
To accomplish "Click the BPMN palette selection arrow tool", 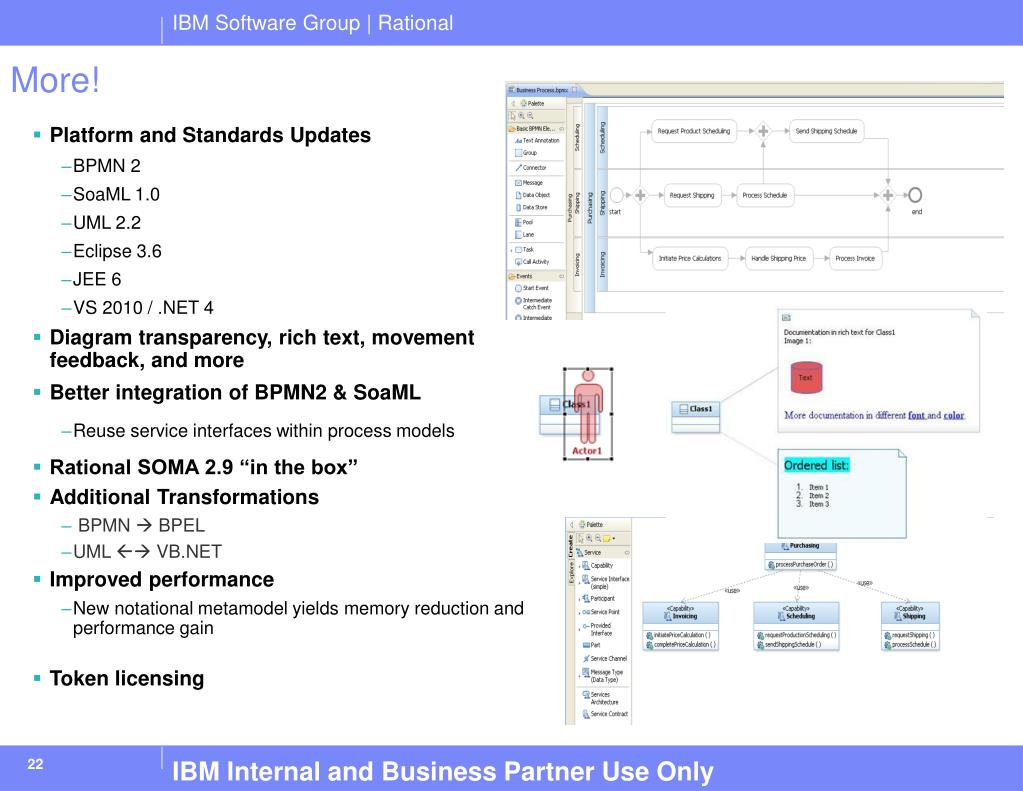I will (x=513, y=116).
